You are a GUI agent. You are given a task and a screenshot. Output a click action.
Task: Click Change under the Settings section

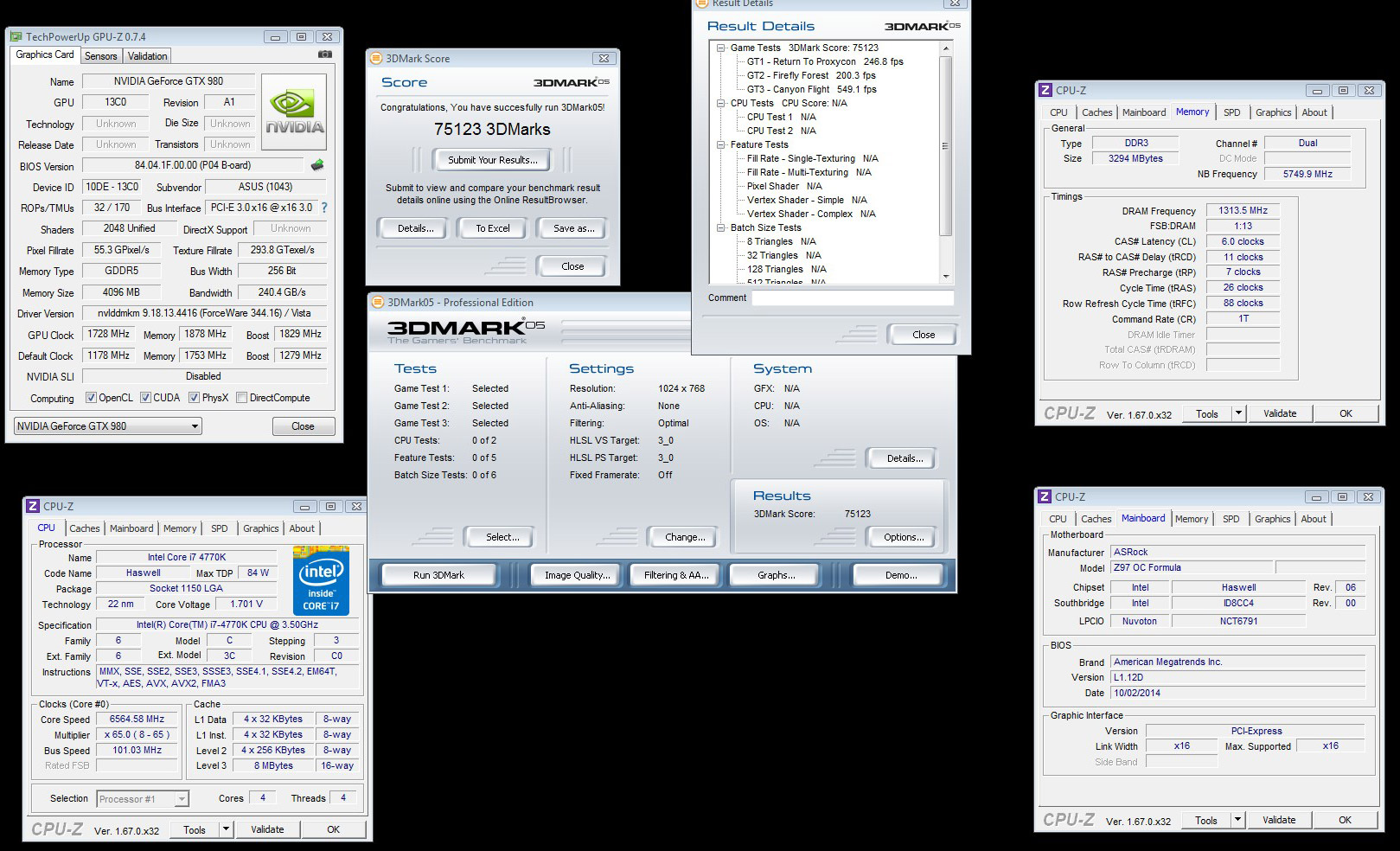[685, 537]
